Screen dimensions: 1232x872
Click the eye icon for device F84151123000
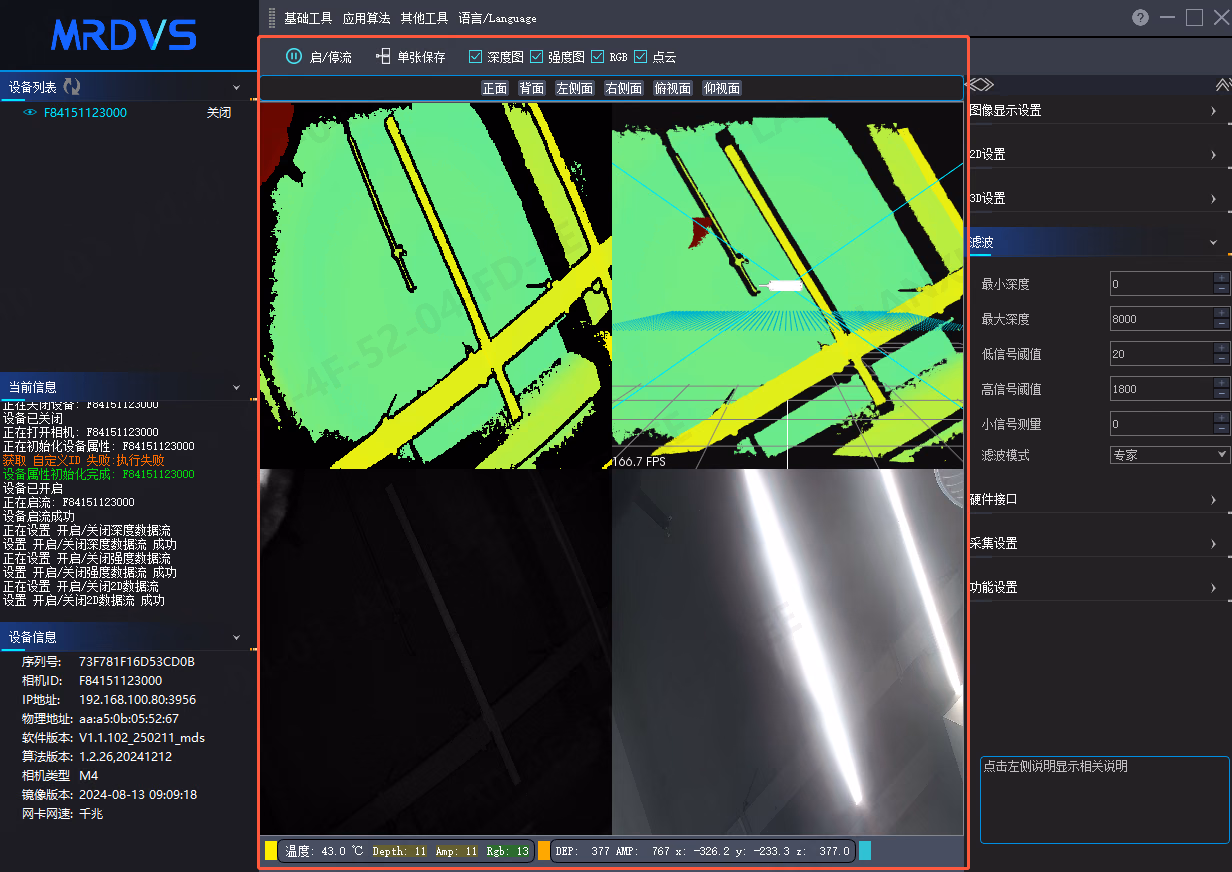(30, 113)
